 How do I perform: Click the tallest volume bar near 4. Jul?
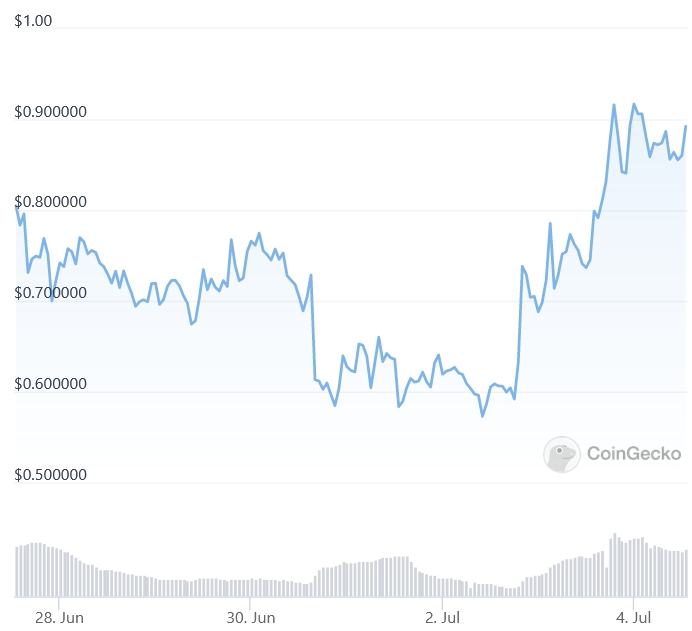(615, 565)
